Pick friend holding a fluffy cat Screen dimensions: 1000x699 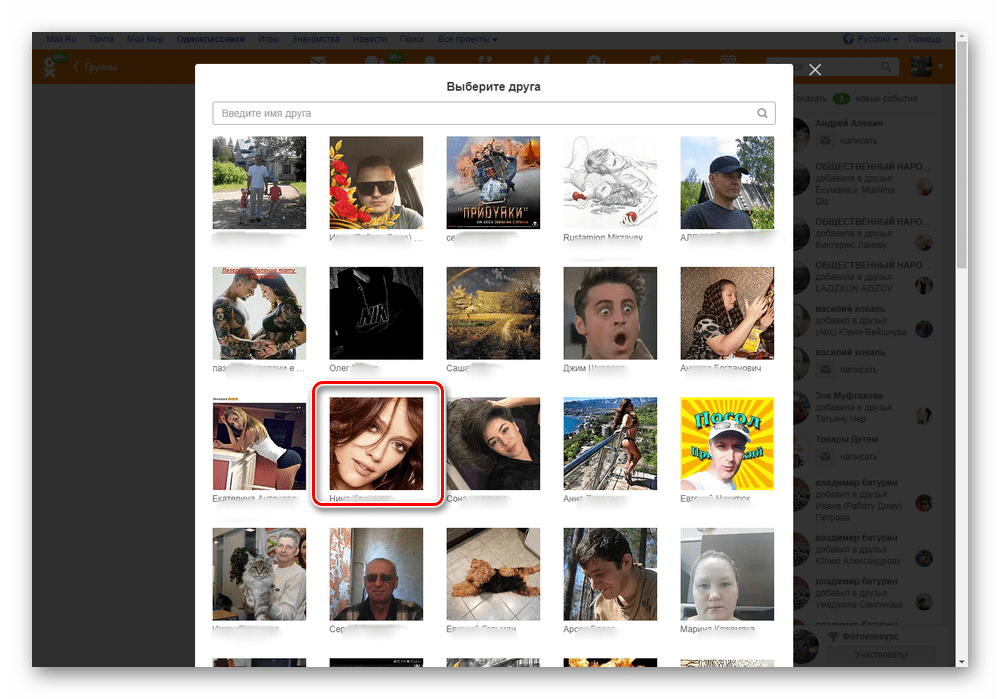tap(259, 574)
